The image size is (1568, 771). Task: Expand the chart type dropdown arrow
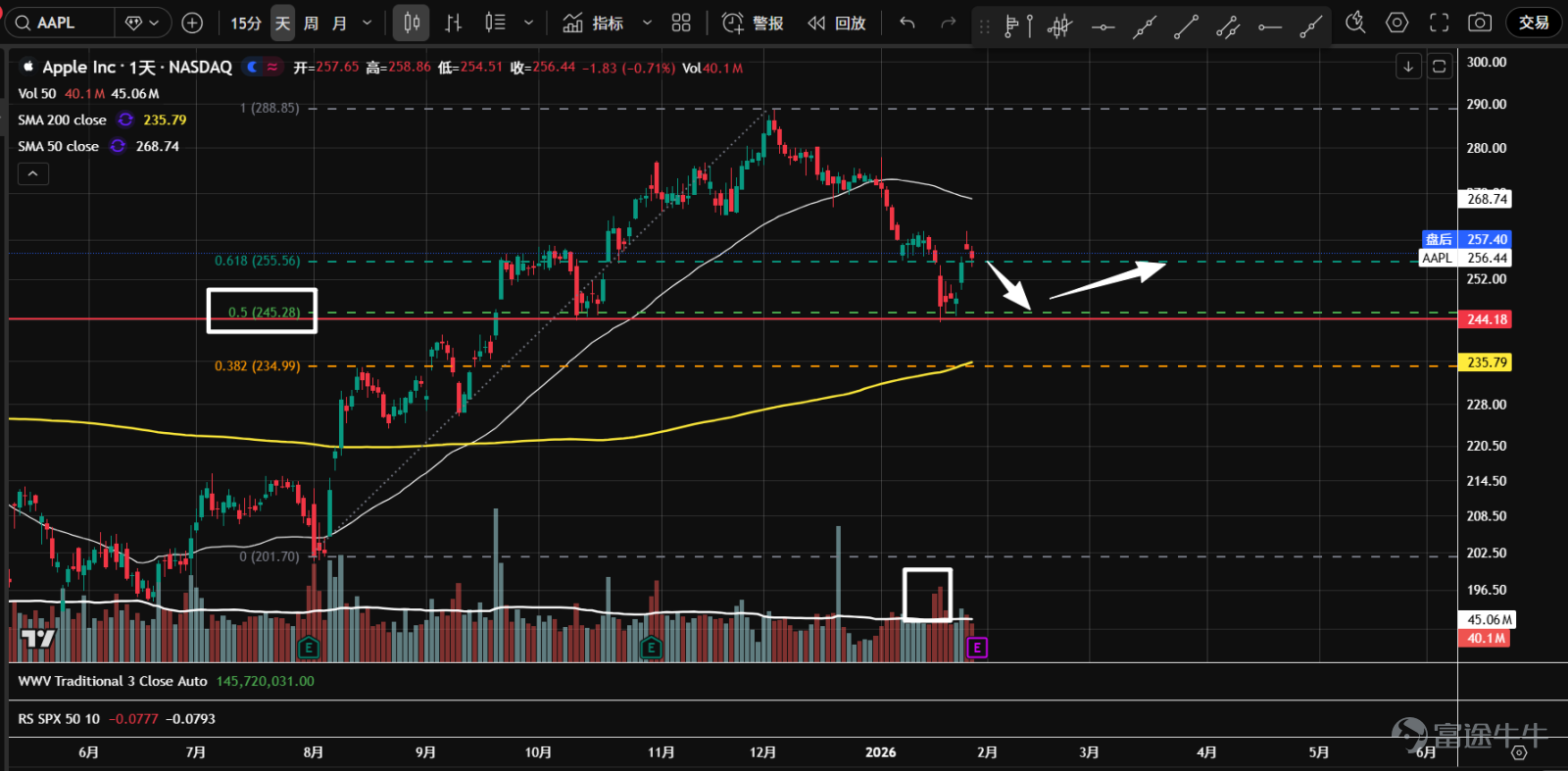point(529,23)
